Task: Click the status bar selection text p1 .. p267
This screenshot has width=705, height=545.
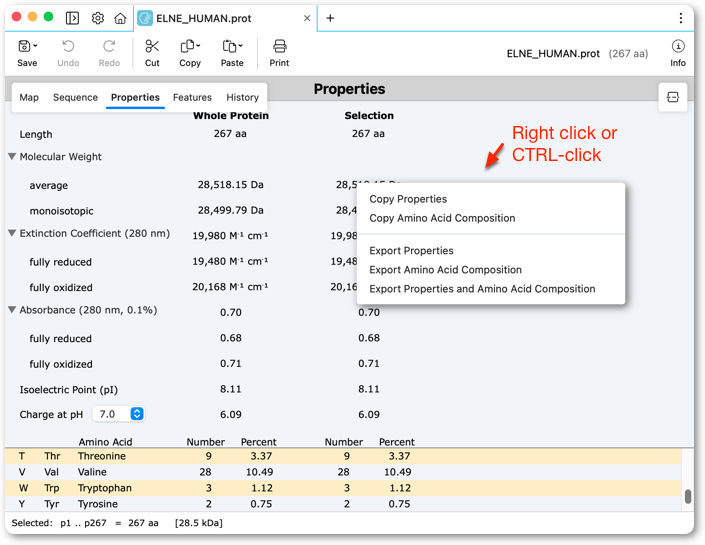Action: 83,523
